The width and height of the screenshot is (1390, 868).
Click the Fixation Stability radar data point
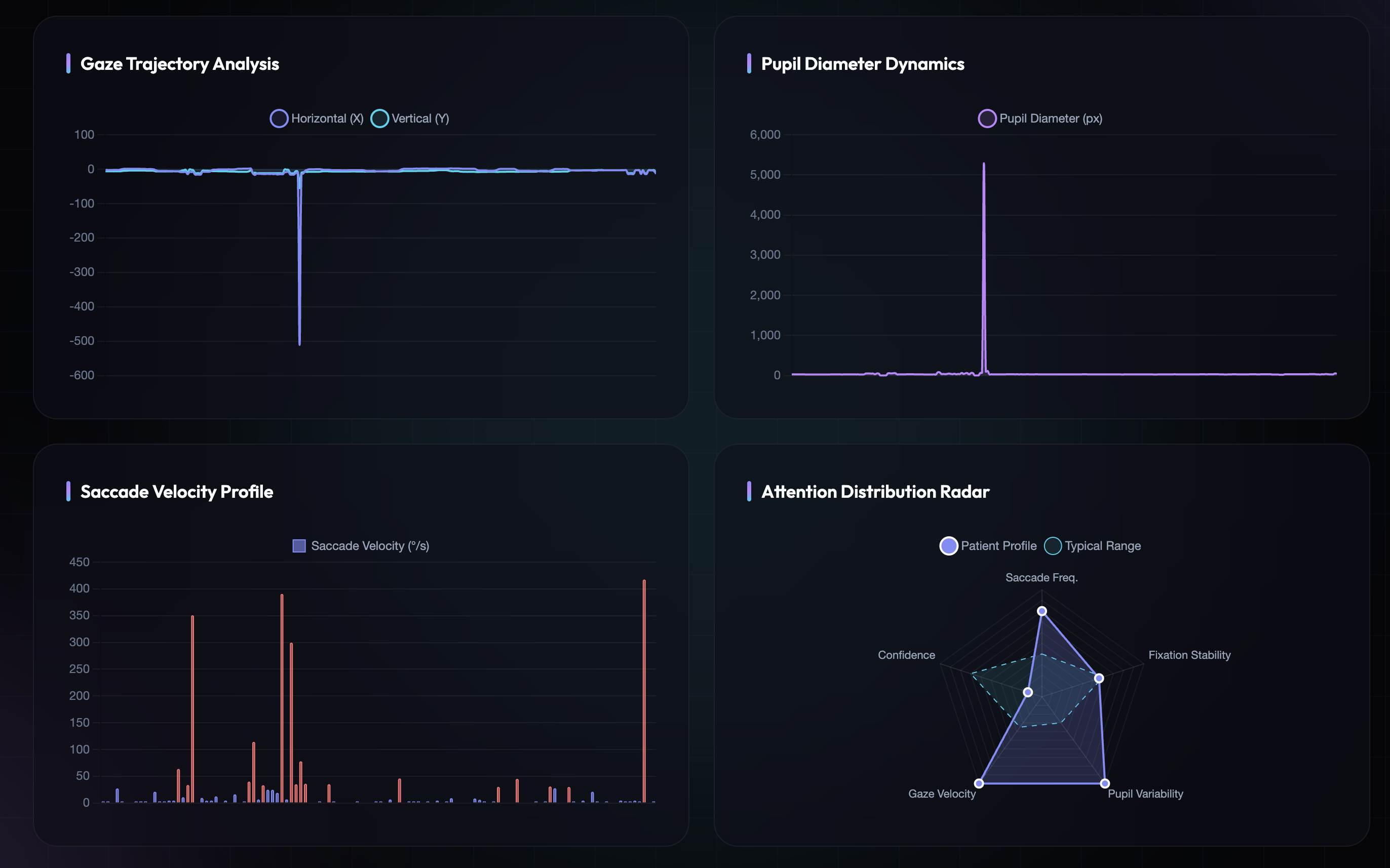pos(1099,679)
